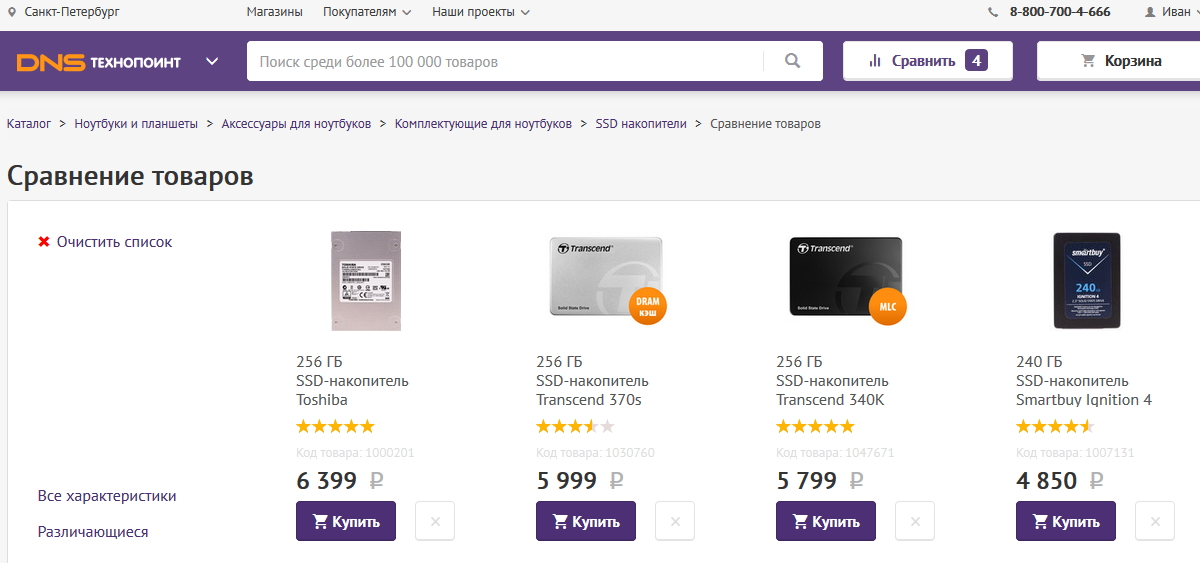Expand the Наши проекты dropdown

(x=481, y=12)
